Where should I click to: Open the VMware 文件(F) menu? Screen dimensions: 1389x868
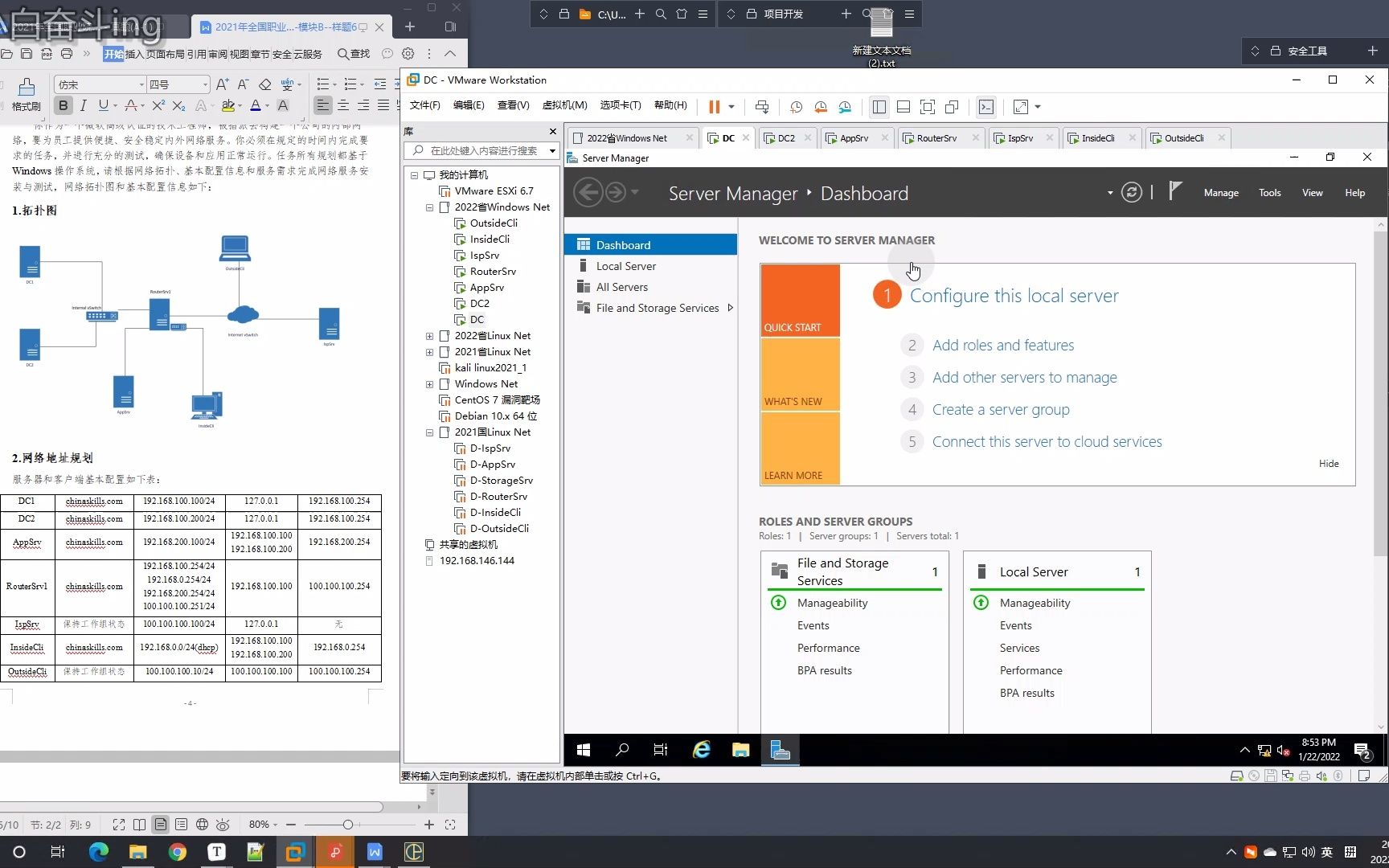[424, 105]
